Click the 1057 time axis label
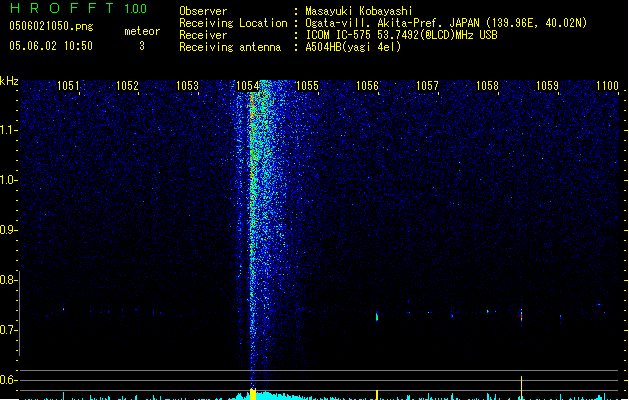 pos(427,85)
